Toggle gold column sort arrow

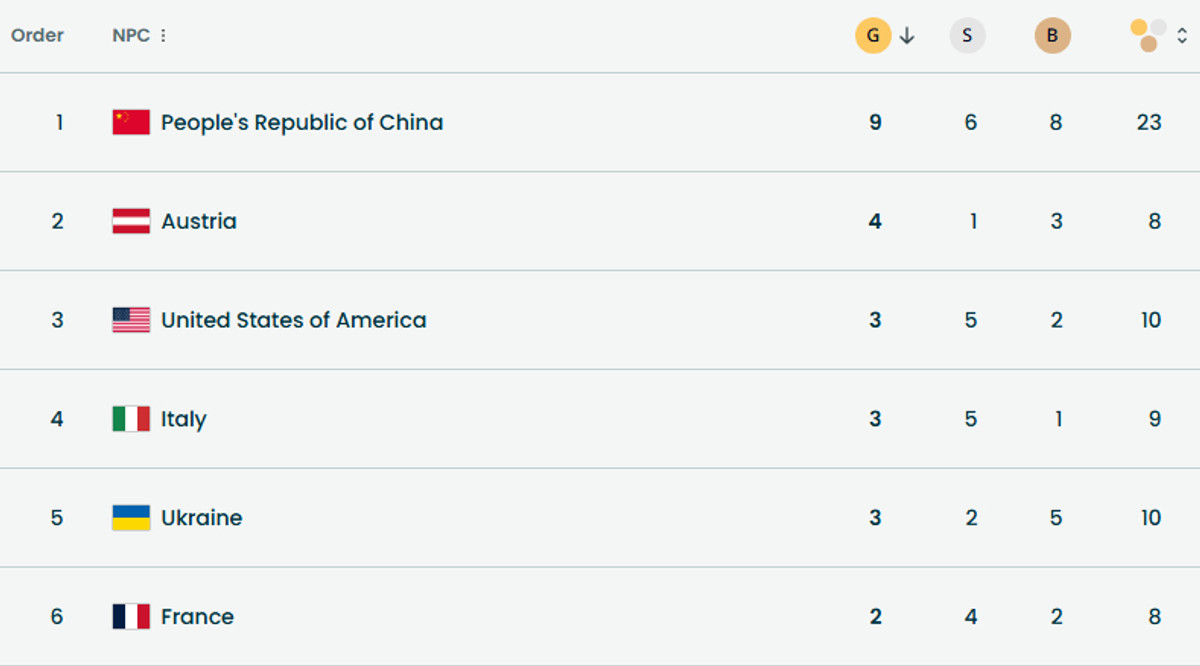907,36
